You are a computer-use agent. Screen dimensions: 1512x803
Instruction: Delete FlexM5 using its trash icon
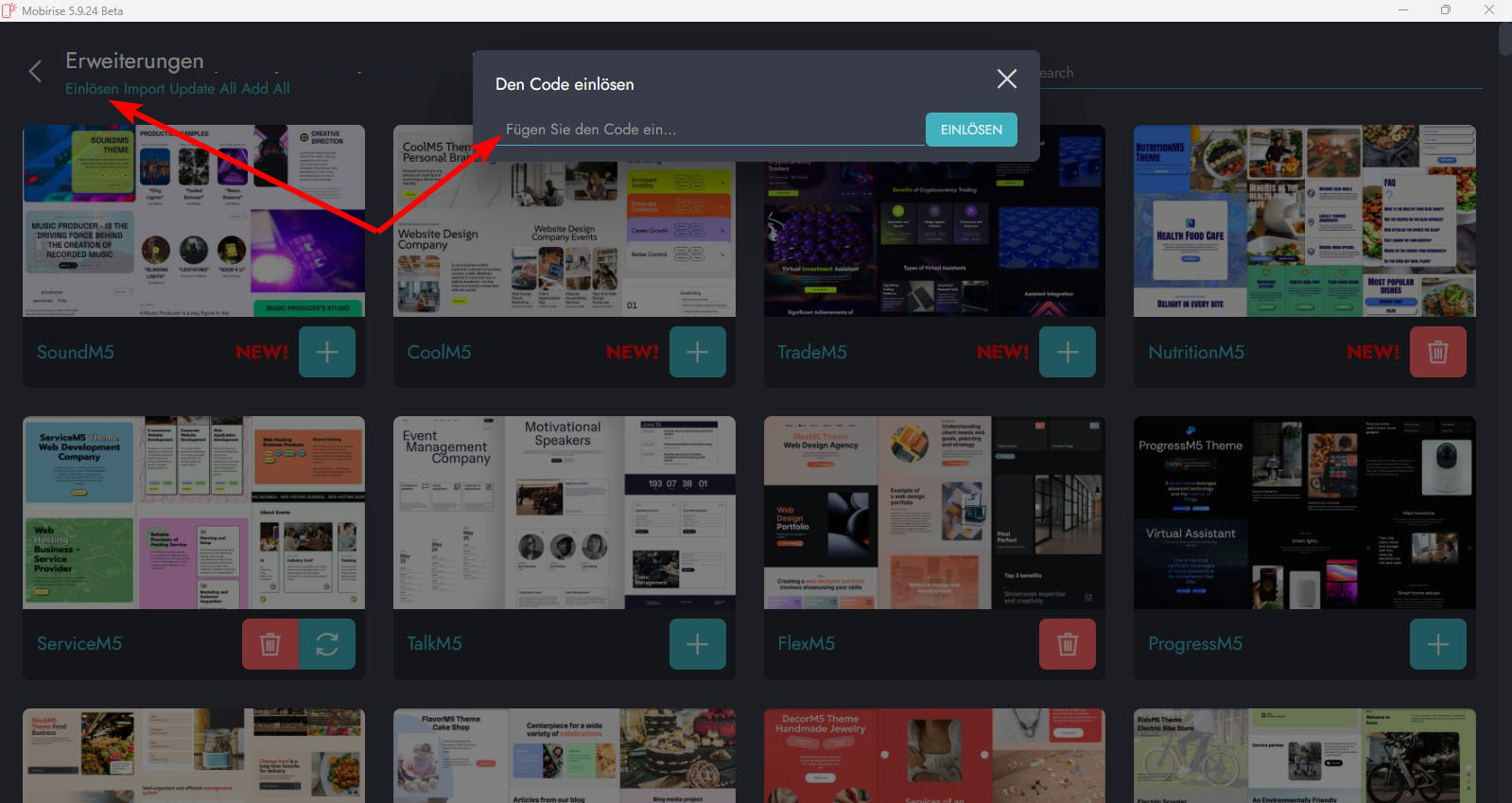click(1067, 644)
